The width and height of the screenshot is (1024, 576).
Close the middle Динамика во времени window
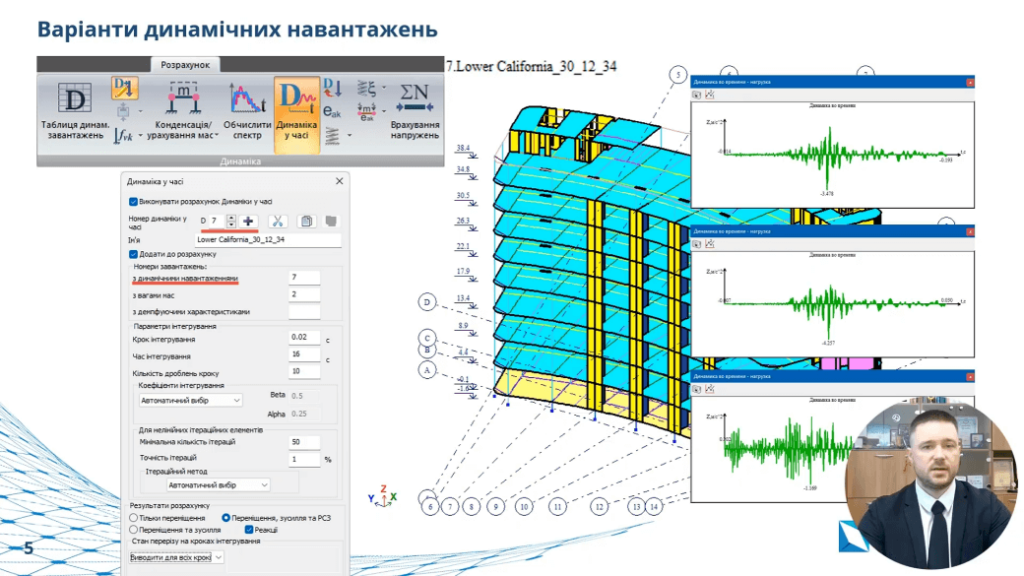[x=970, y=232]
